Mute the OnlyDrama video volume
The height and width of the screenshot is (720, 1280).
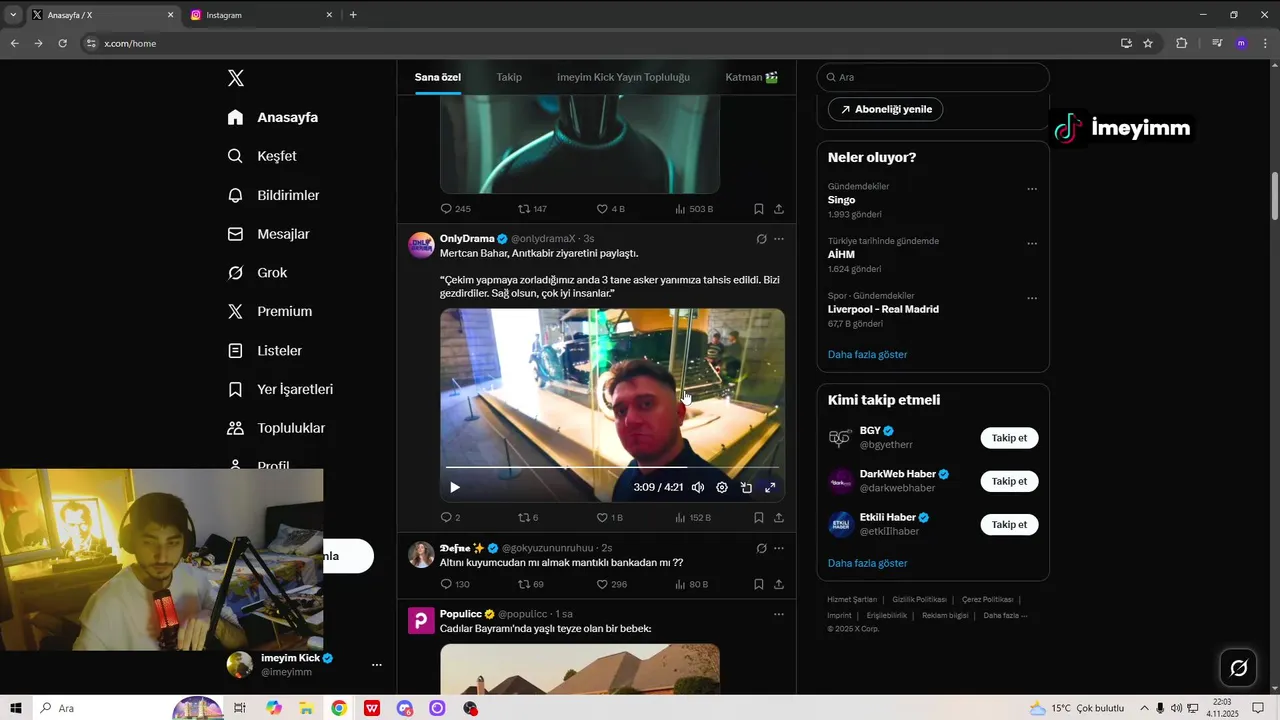(x=697, y=487)
